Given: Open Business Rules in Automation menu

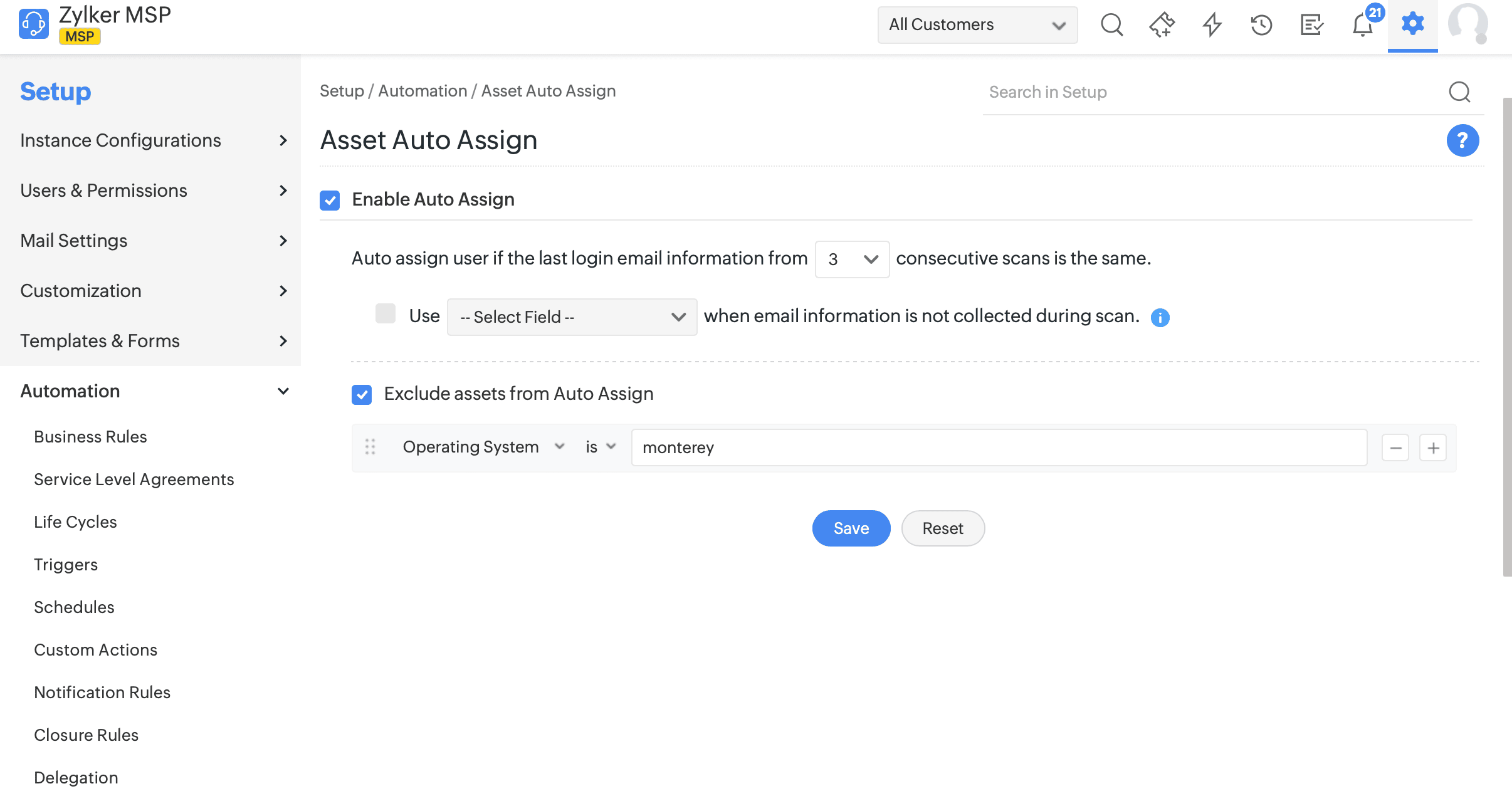Looking at the screenshot, I should [x=90, y=437].
